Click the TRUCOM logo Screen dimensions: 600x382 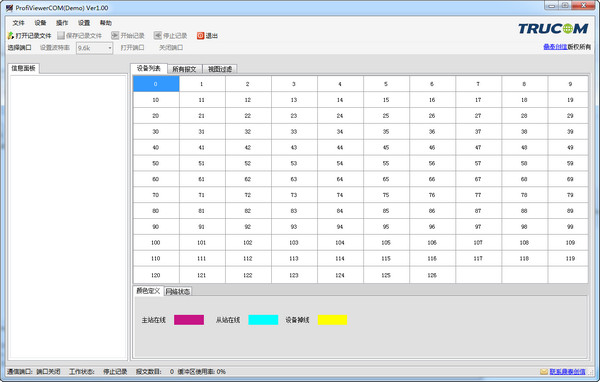[553, 28]
